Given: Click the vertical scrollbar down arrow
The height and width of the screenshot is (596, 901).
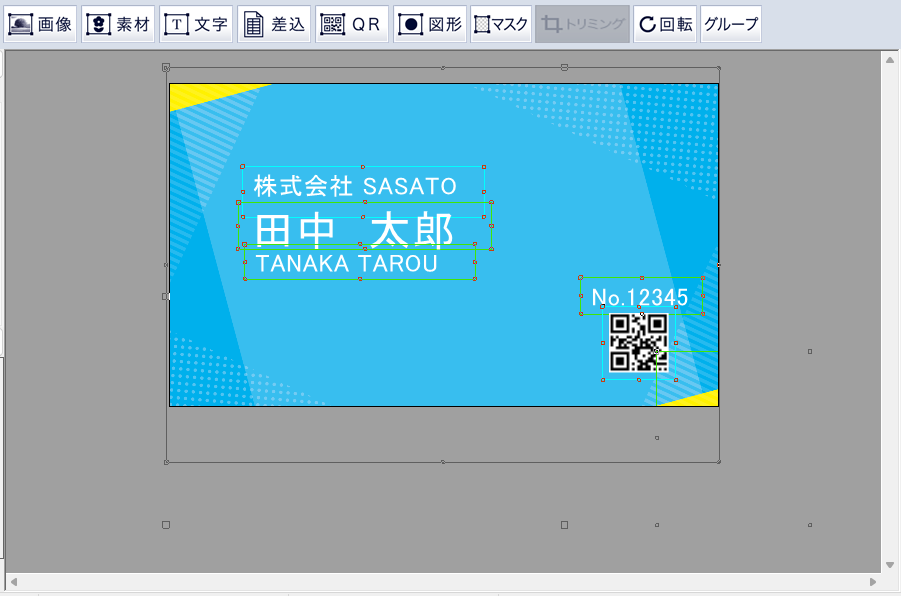Looking at the screenshot, I should pyautogui.click(x=890, y=565).
